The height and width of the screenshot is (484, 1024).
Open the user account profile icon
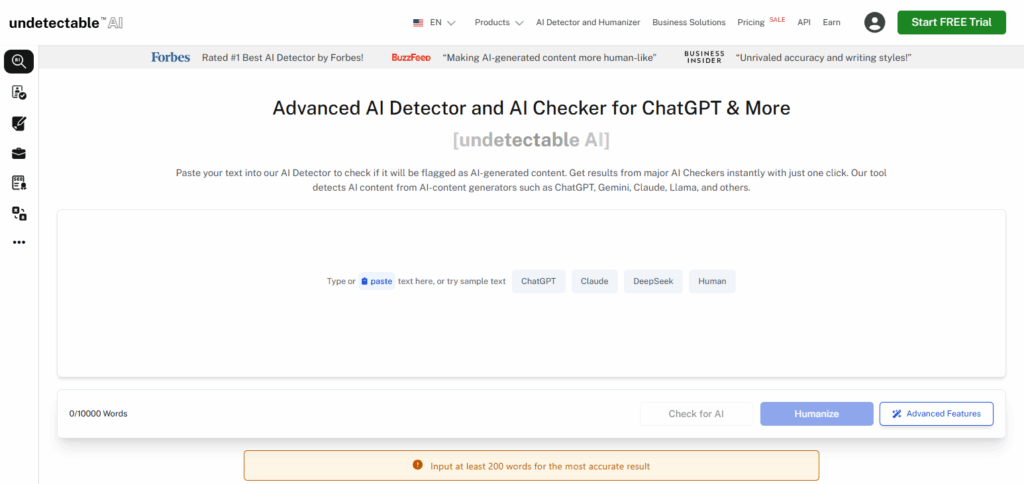(x=874, y=22)
